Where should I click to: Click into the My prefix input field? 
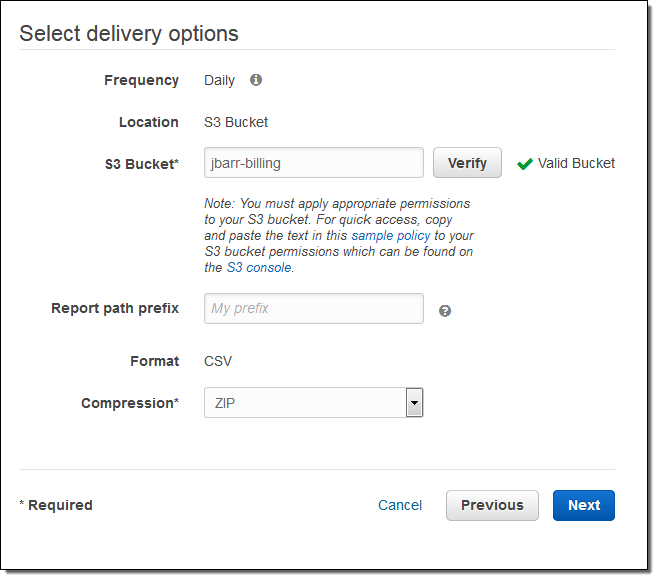(313, 308)
